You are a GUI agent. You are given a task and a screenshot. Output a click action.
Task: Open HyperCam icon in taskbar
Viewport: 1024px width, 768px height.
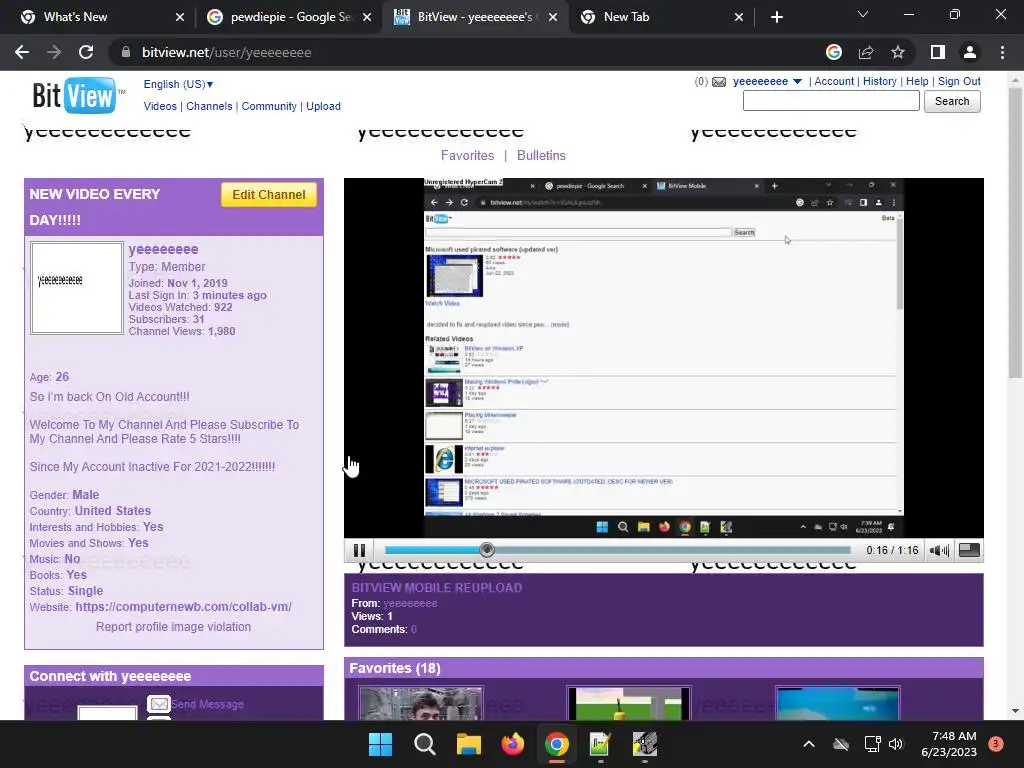pos(645,744)
